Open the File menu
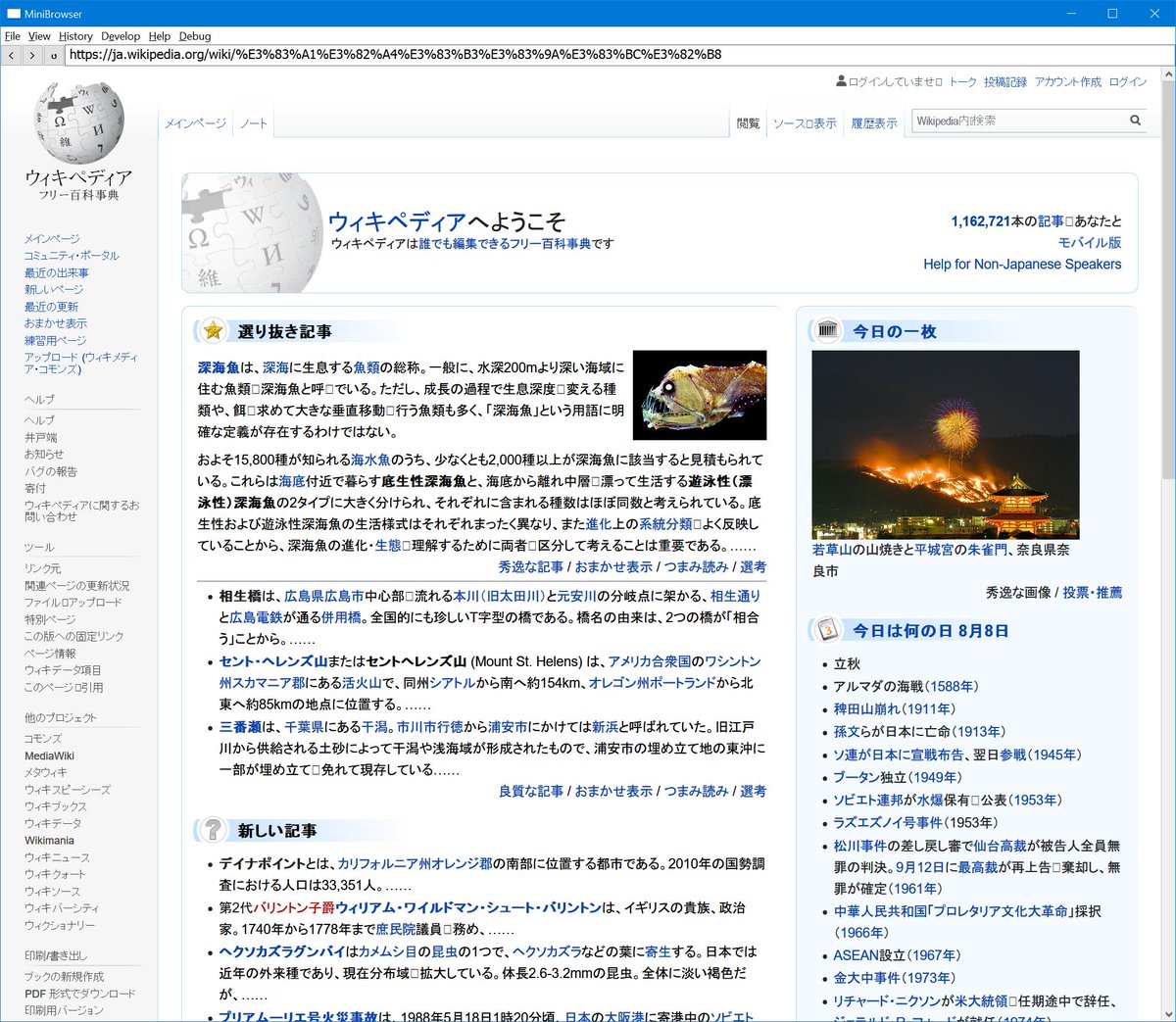This screenshot has width=1176, height=1022. coord(13,36)
